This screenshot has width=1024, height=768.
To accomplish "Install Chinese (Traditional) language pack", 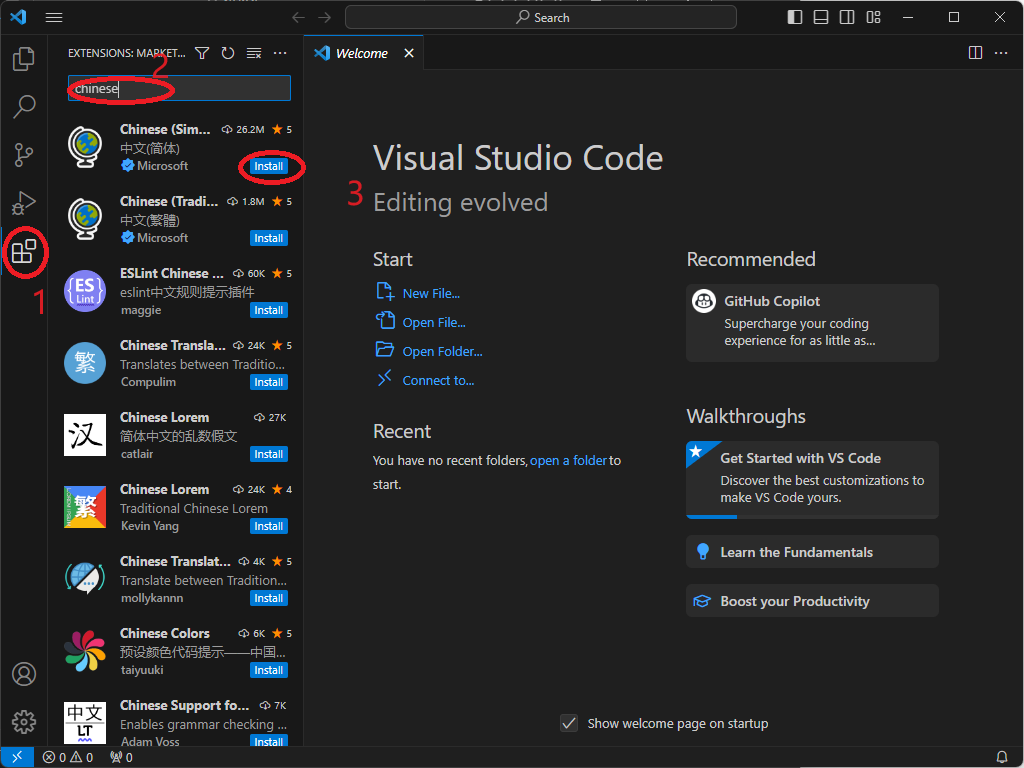I will [269, 238].
